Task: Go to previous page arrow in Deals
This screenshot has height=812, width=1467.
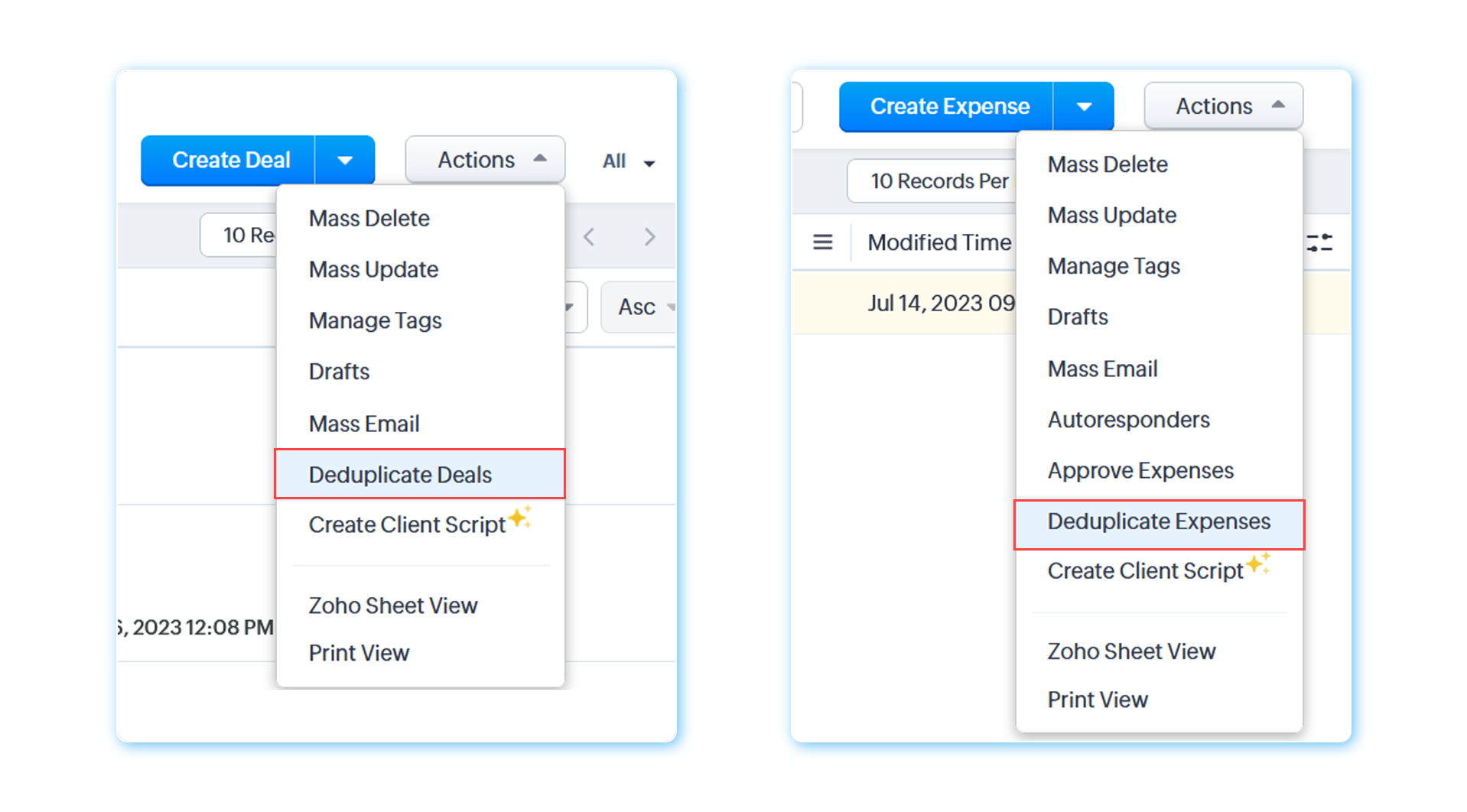Action: pyautogui.click(x=589, y=237)
